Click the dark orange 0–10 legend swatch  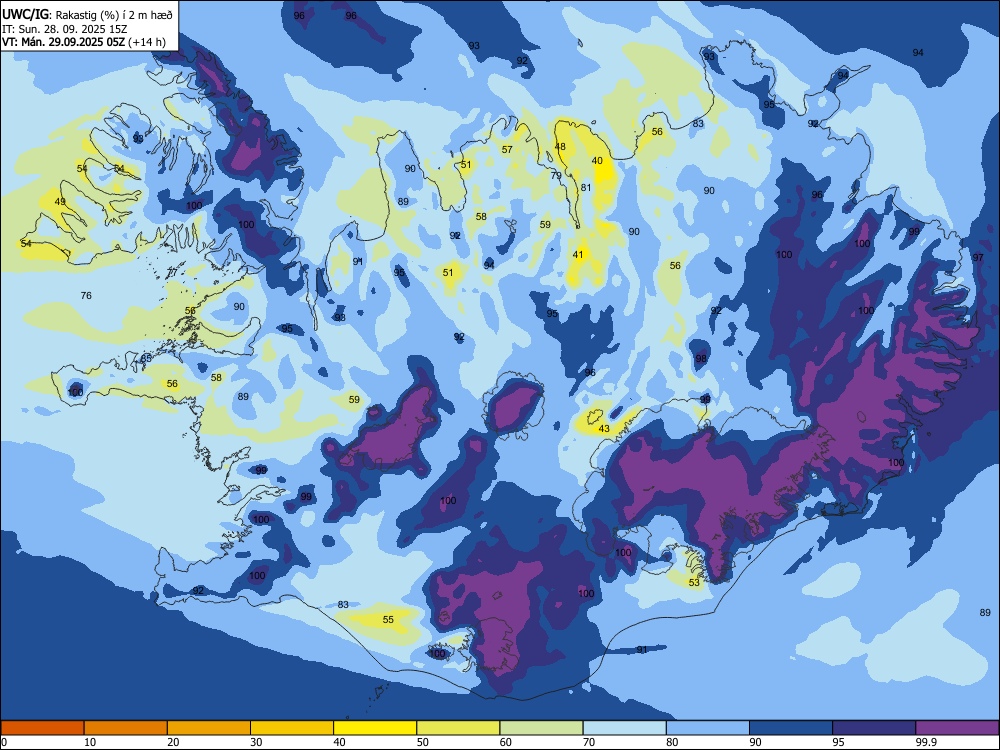coord(42,728)
